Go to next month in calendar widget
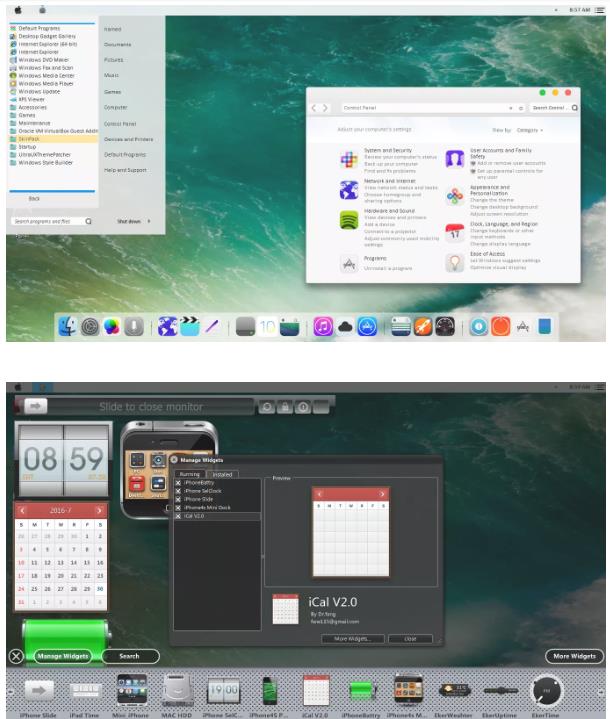The width and height of the screenshot is (610, 719). [98, 510]
